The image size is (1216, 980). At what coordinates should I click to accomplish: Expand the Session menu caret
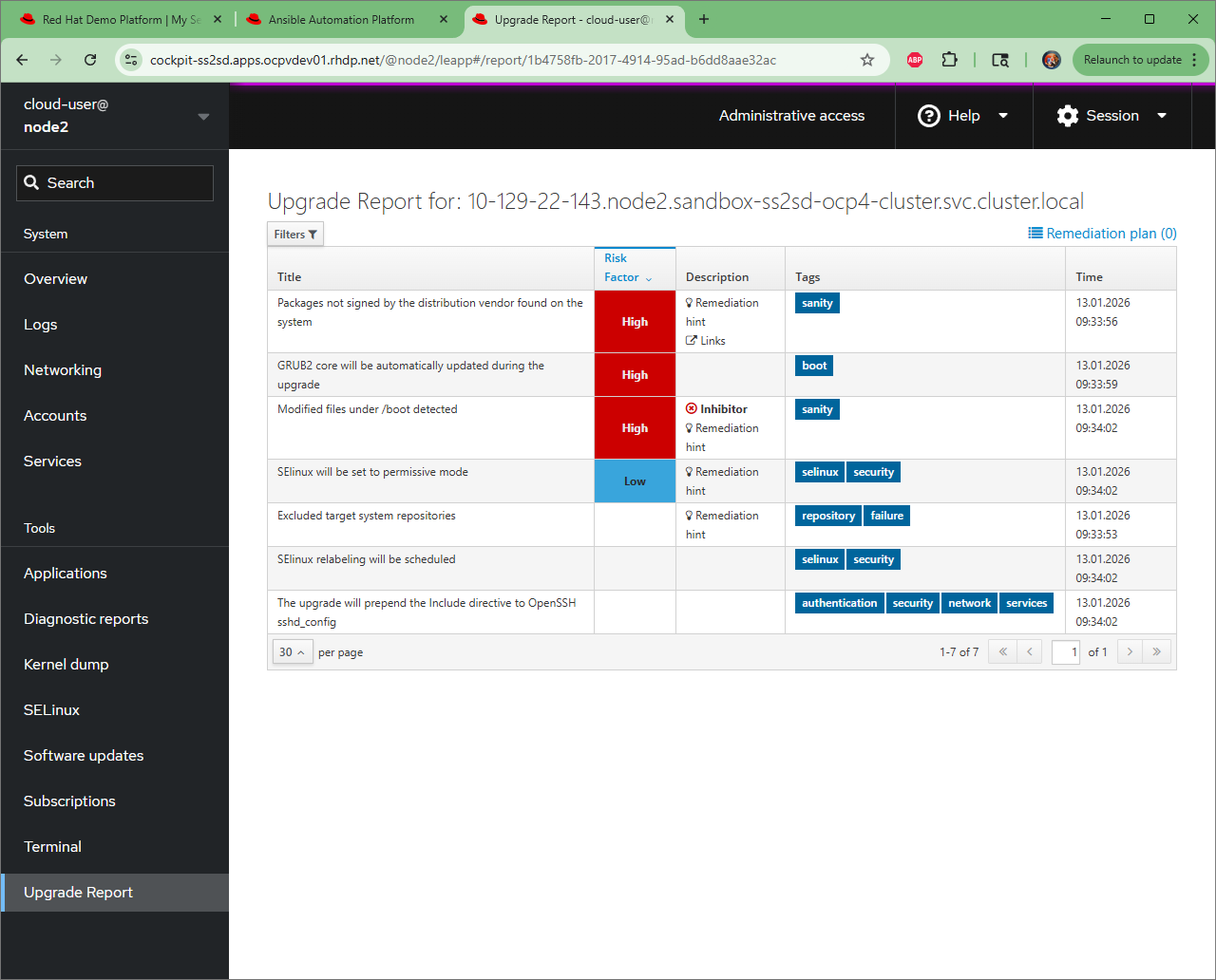pyautogui.click(x=1162, y=116)
